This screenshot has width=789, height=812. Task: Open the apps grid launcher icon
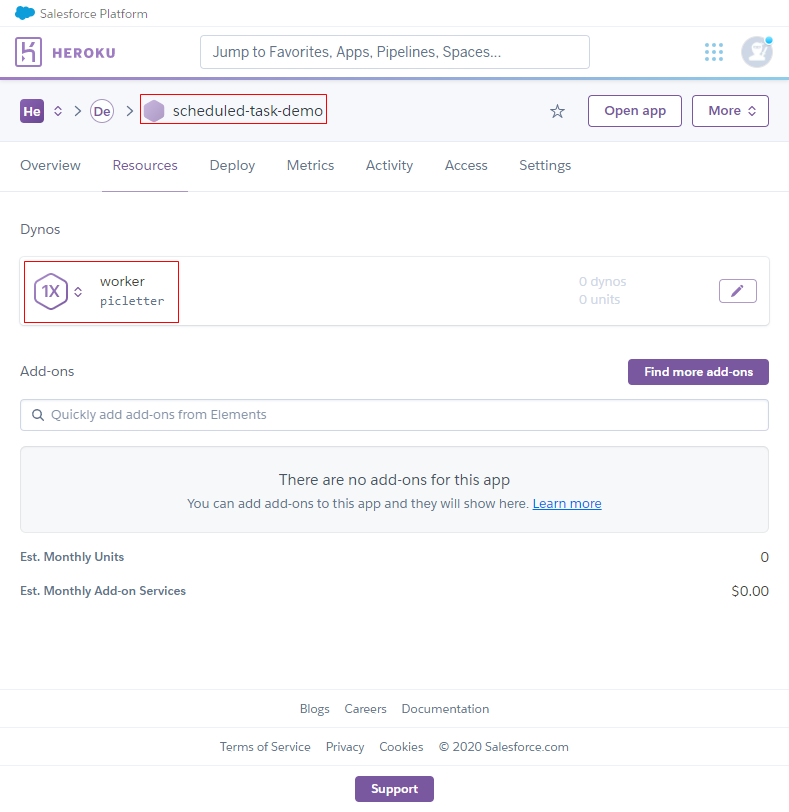pyautogui.click(x=713, y=52)
